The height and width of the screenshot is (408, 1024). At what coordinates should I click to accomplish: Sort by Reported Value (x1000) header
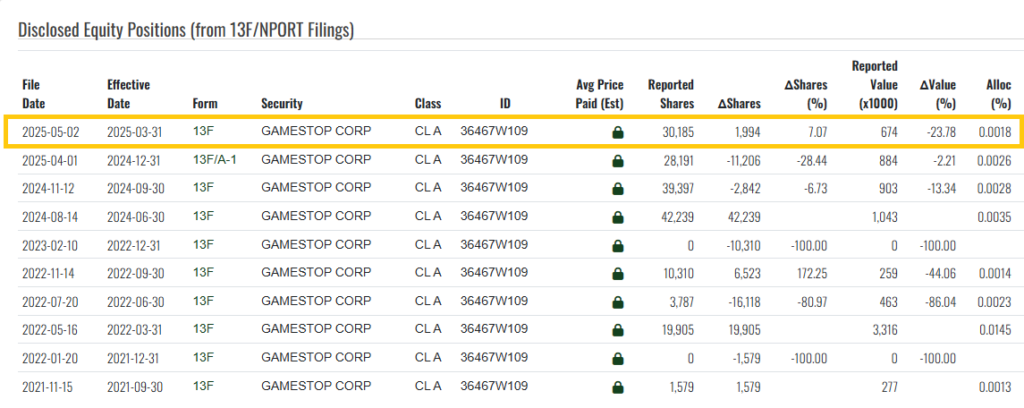coord(875,85)
